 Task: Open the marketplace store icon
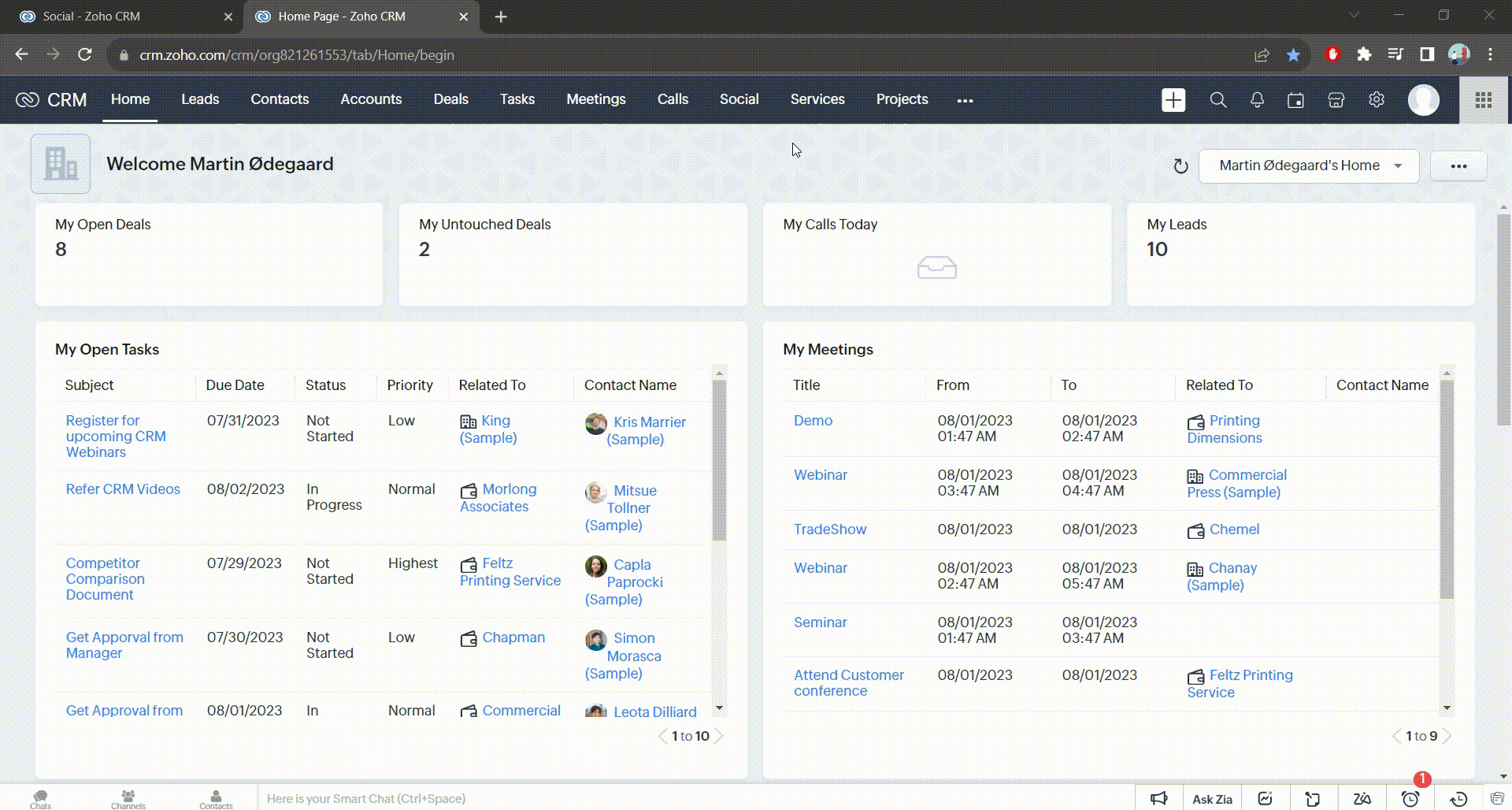(x=1336, y=100)
